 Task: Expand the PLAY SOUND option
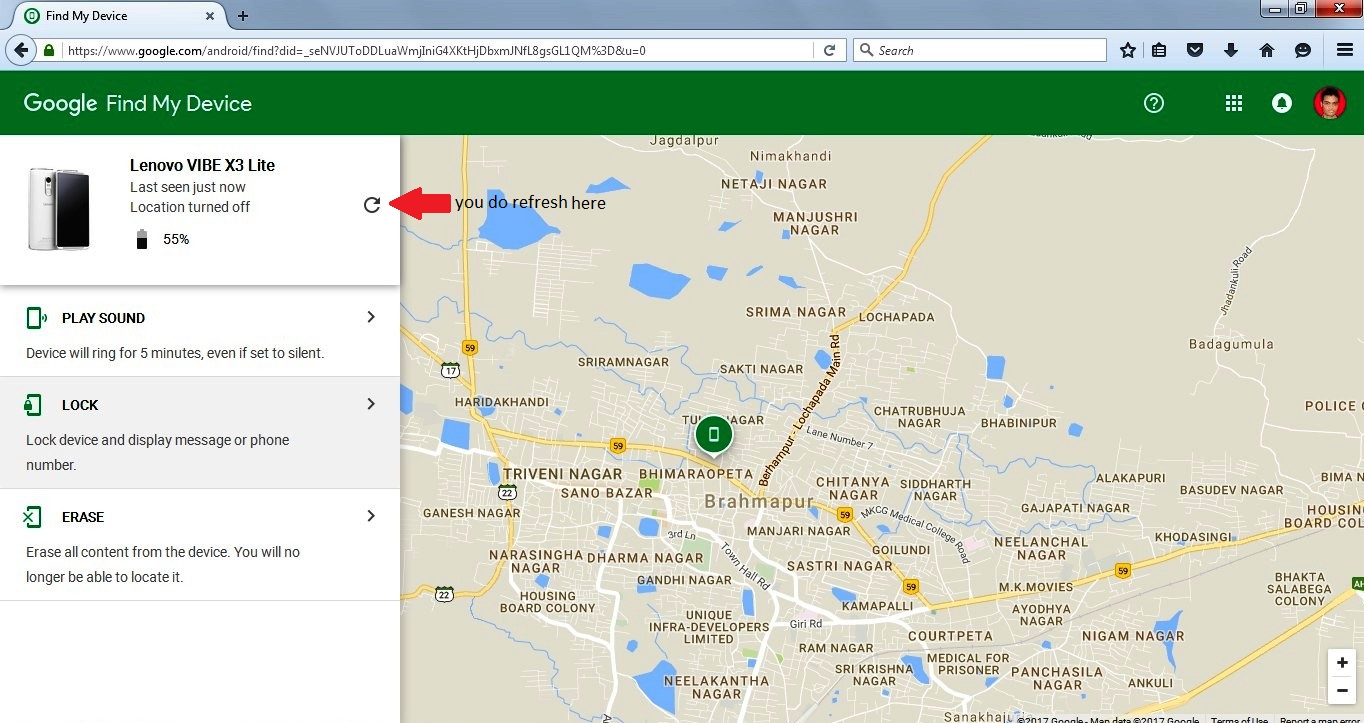point(371,317)
